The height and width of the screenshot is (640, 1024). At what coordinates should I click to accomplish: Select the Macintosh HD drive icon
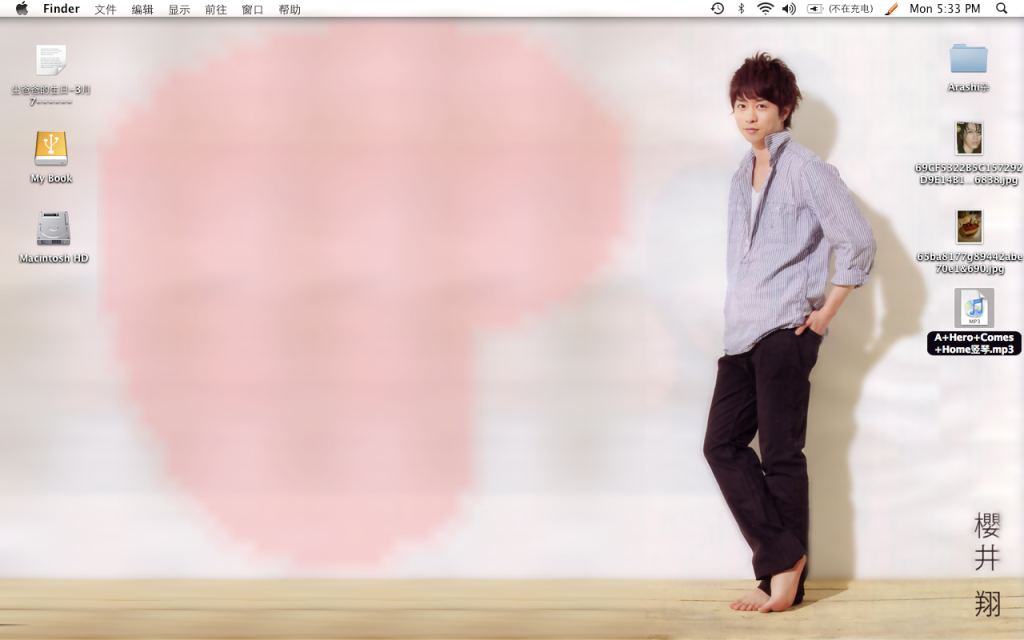click(x=53, y=228)
